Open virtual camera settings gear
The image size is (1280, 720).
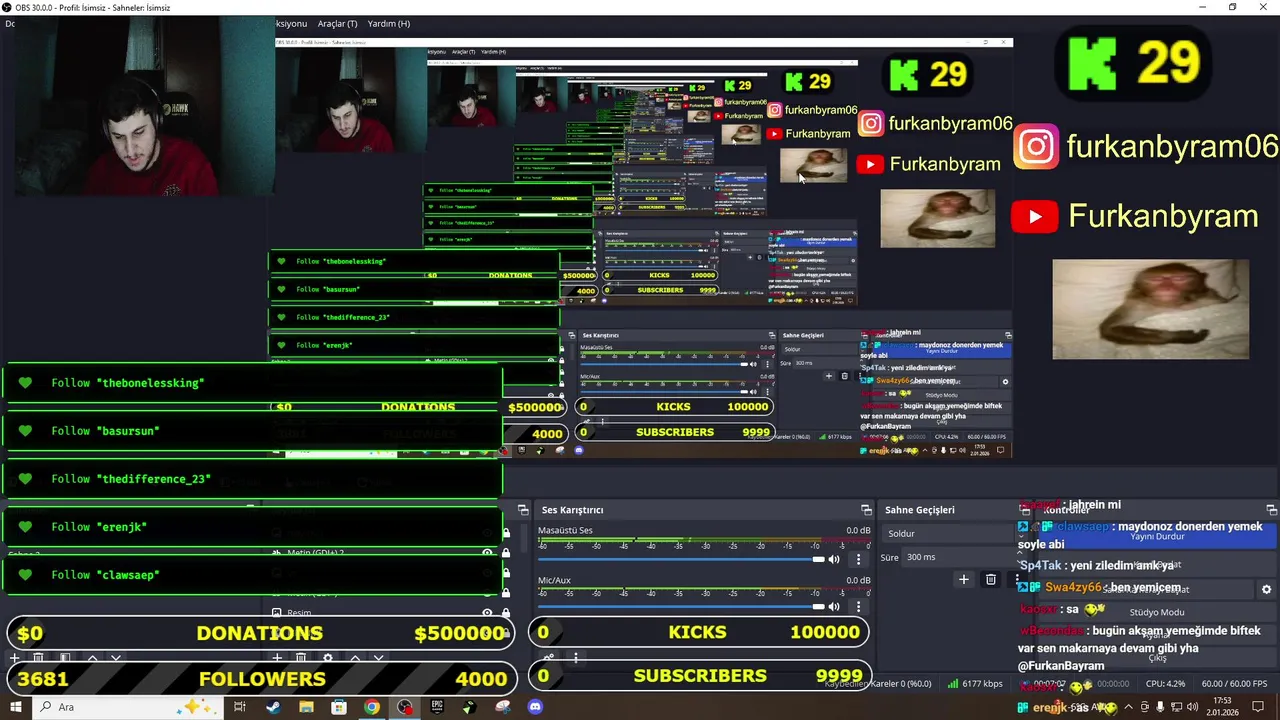pos(1266,590)
